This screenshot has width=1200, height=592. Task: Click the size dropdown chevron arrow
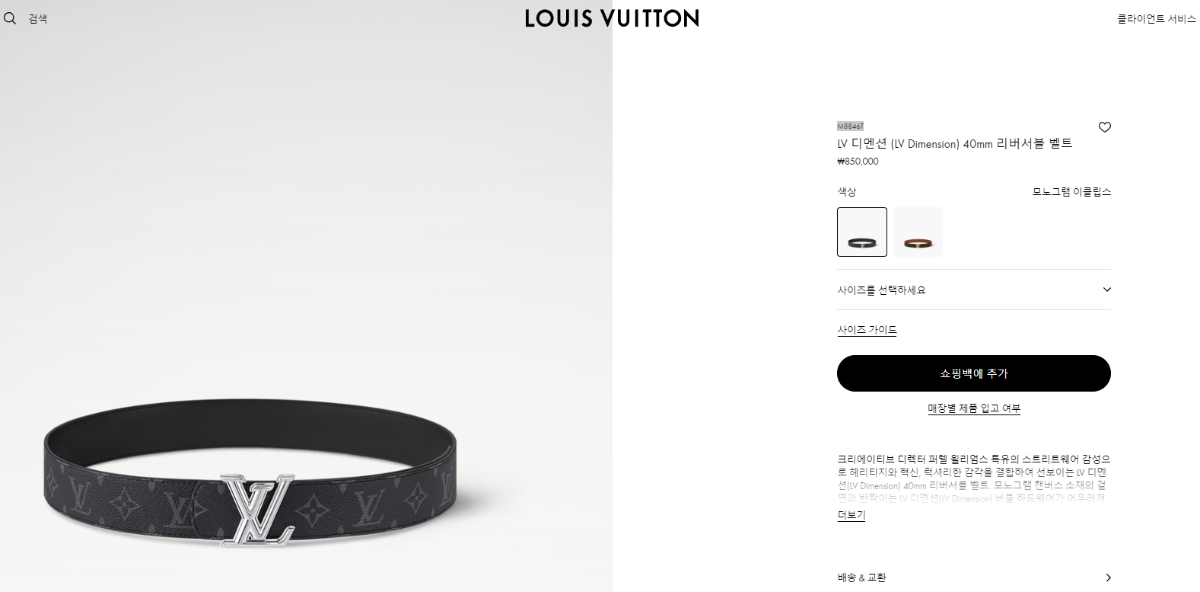(1106, 290)
